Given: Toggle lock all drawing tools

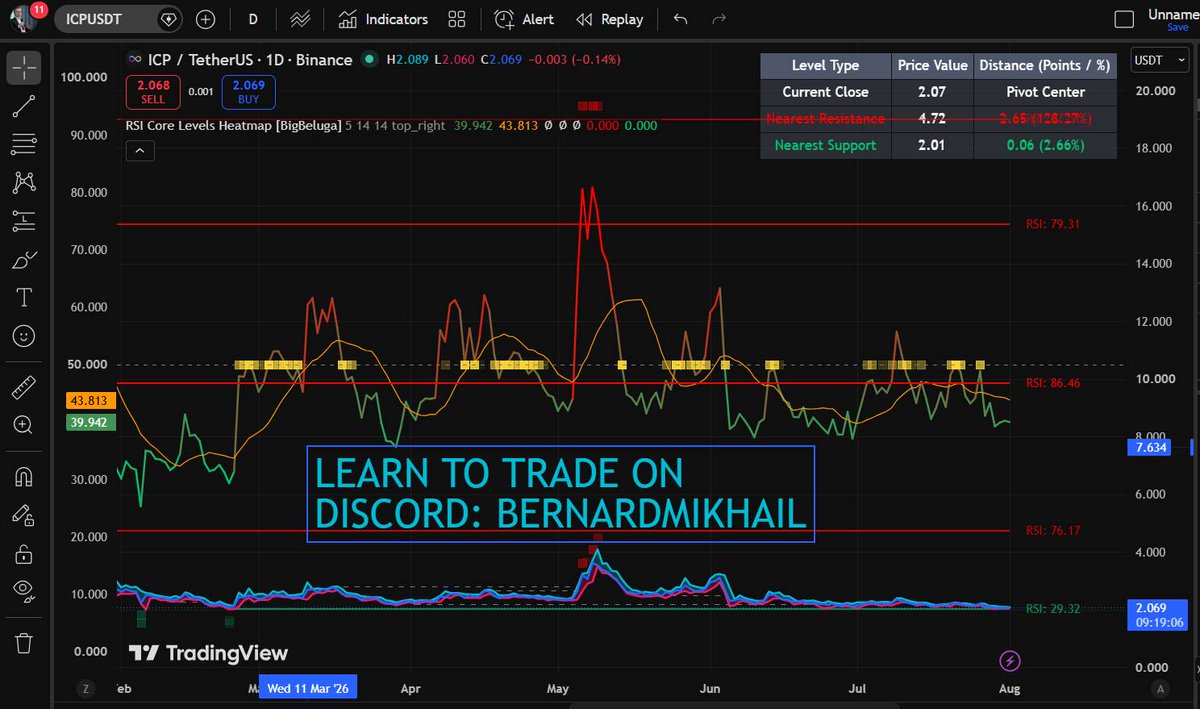Looking at the screenshot, I should [x=25, y=553].
